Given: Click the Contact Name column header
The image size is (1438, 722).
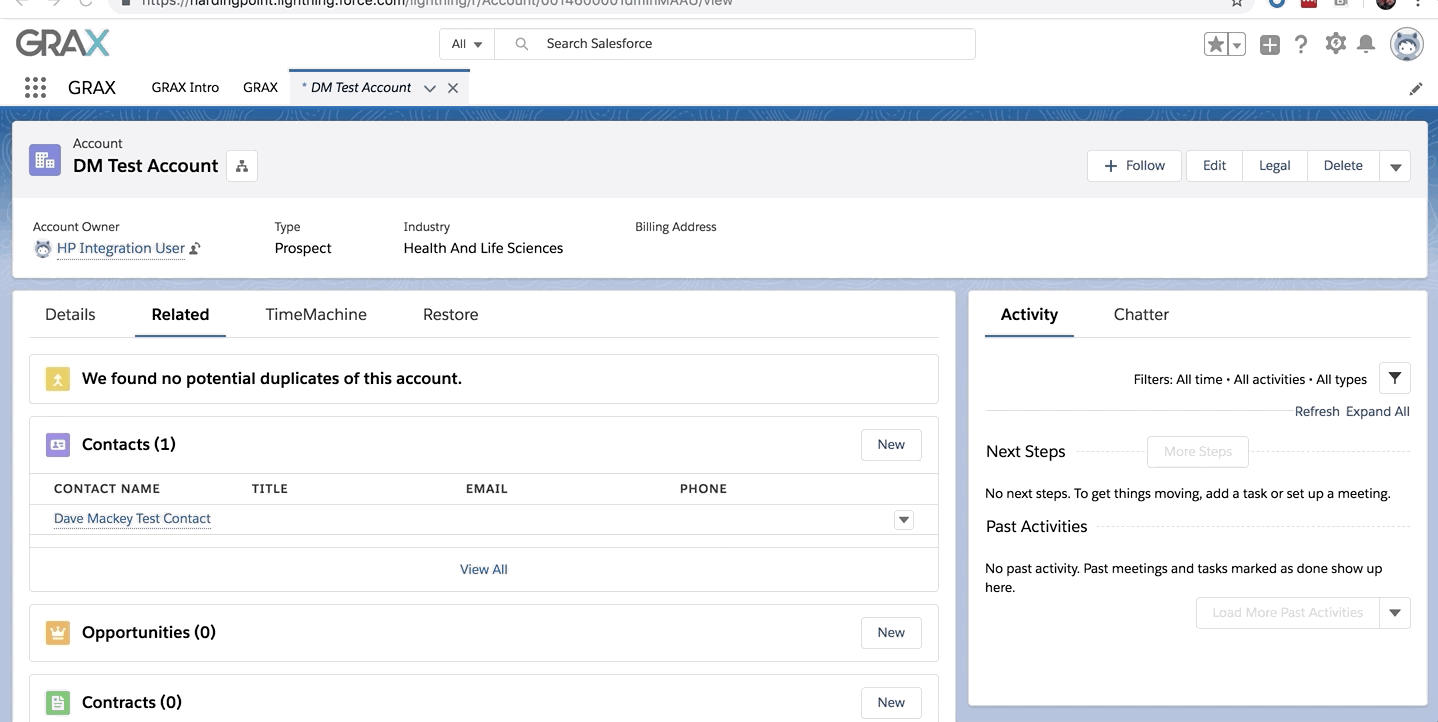Looking at the screenshot, I should click(107, 489).
